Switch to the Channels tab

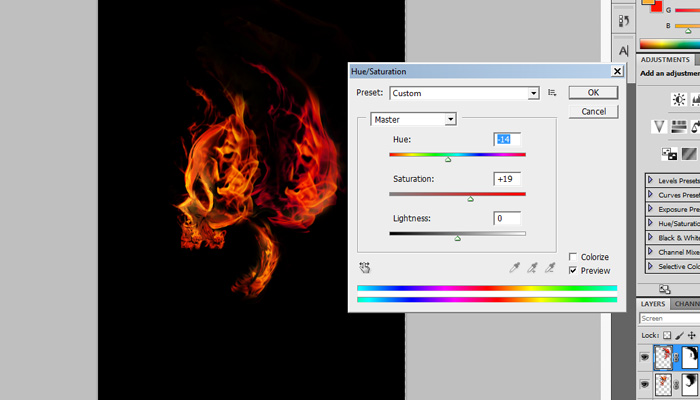tap(686, 304)
